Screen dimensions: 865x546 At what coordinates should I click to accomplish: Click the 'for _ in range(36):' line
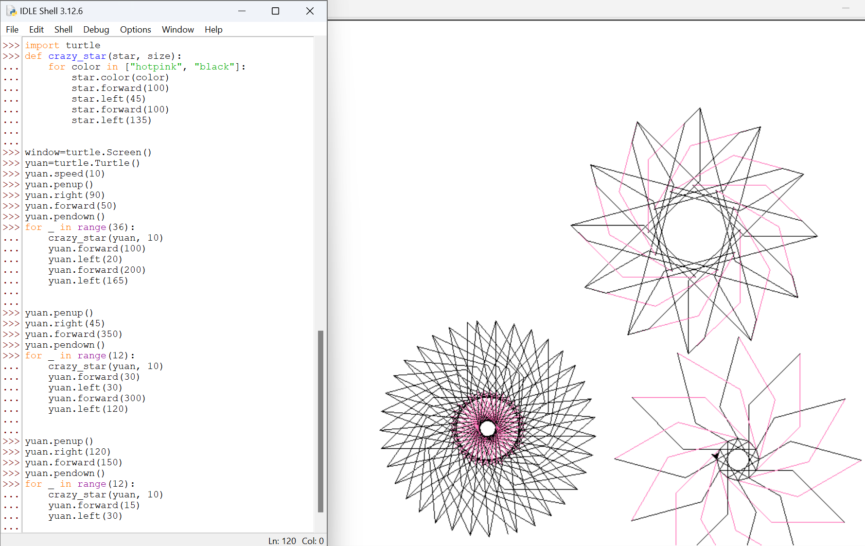[x=80, y=227]
